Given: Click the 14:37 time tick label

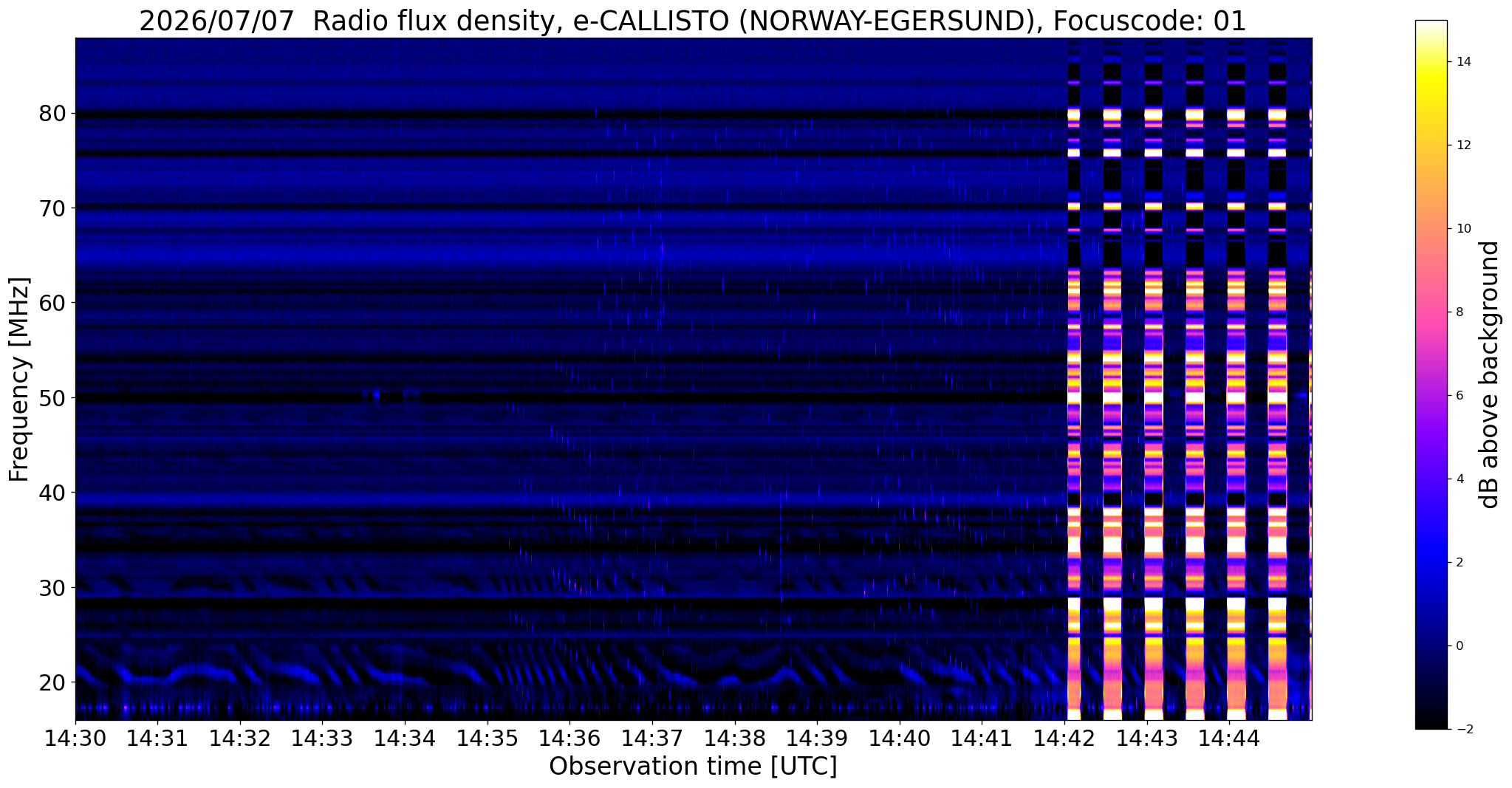Looking at the screenshot, I should [x=652, y=737].
